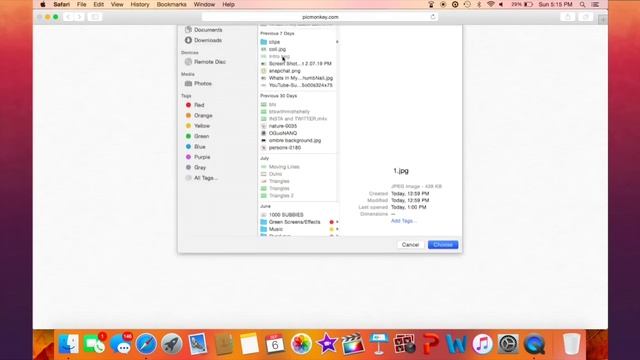Open Keynote from the Dock

[x=379, y=344]
